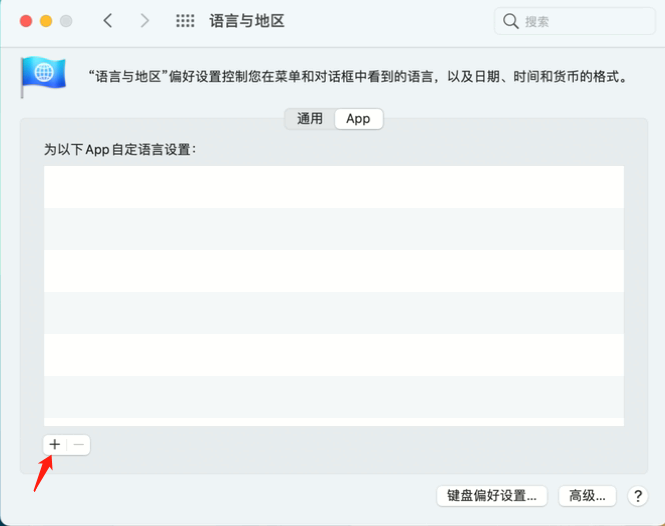Click the back arrow in the toolbar

click(108, 20)
